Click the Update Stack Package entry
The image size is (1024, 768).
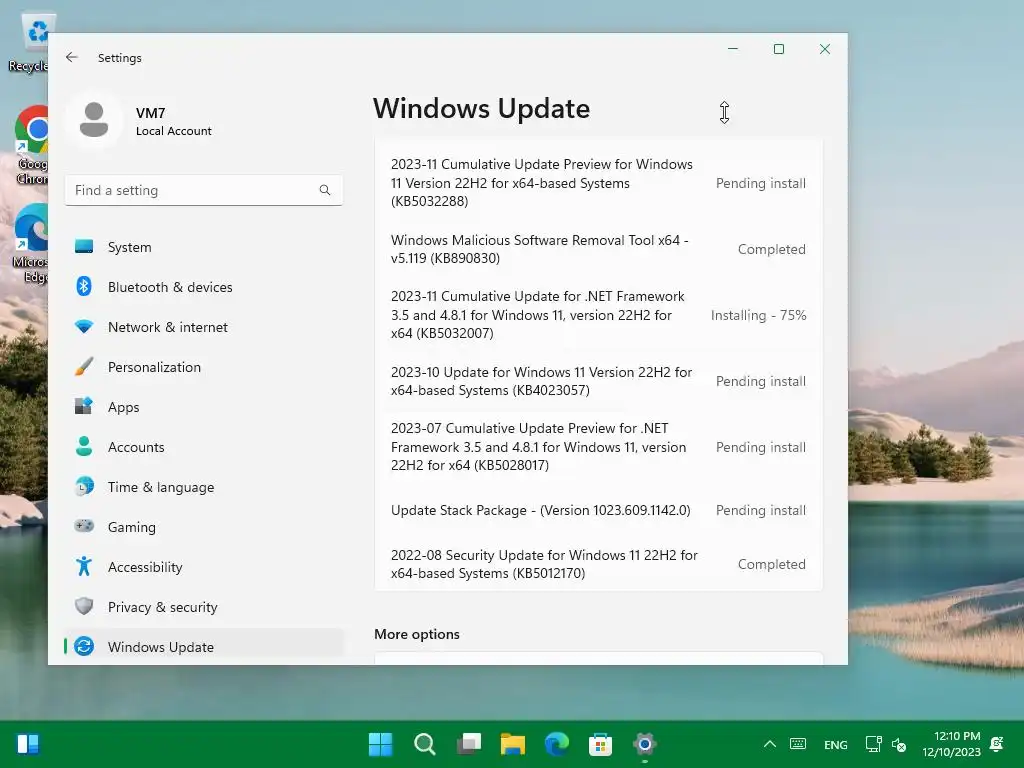click(x=599, y=510)
